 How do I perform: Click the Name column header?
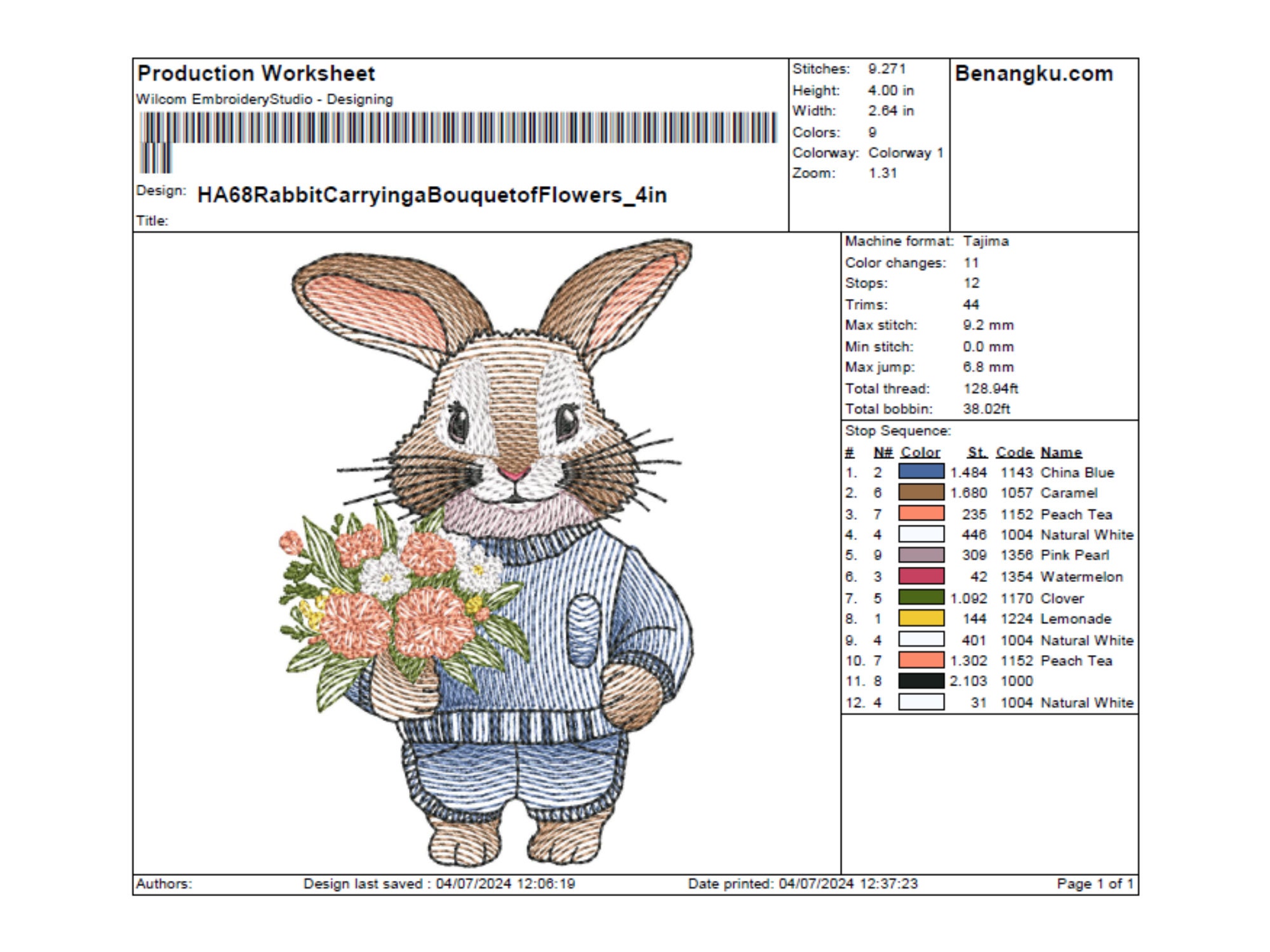[x=1061, y=452]
